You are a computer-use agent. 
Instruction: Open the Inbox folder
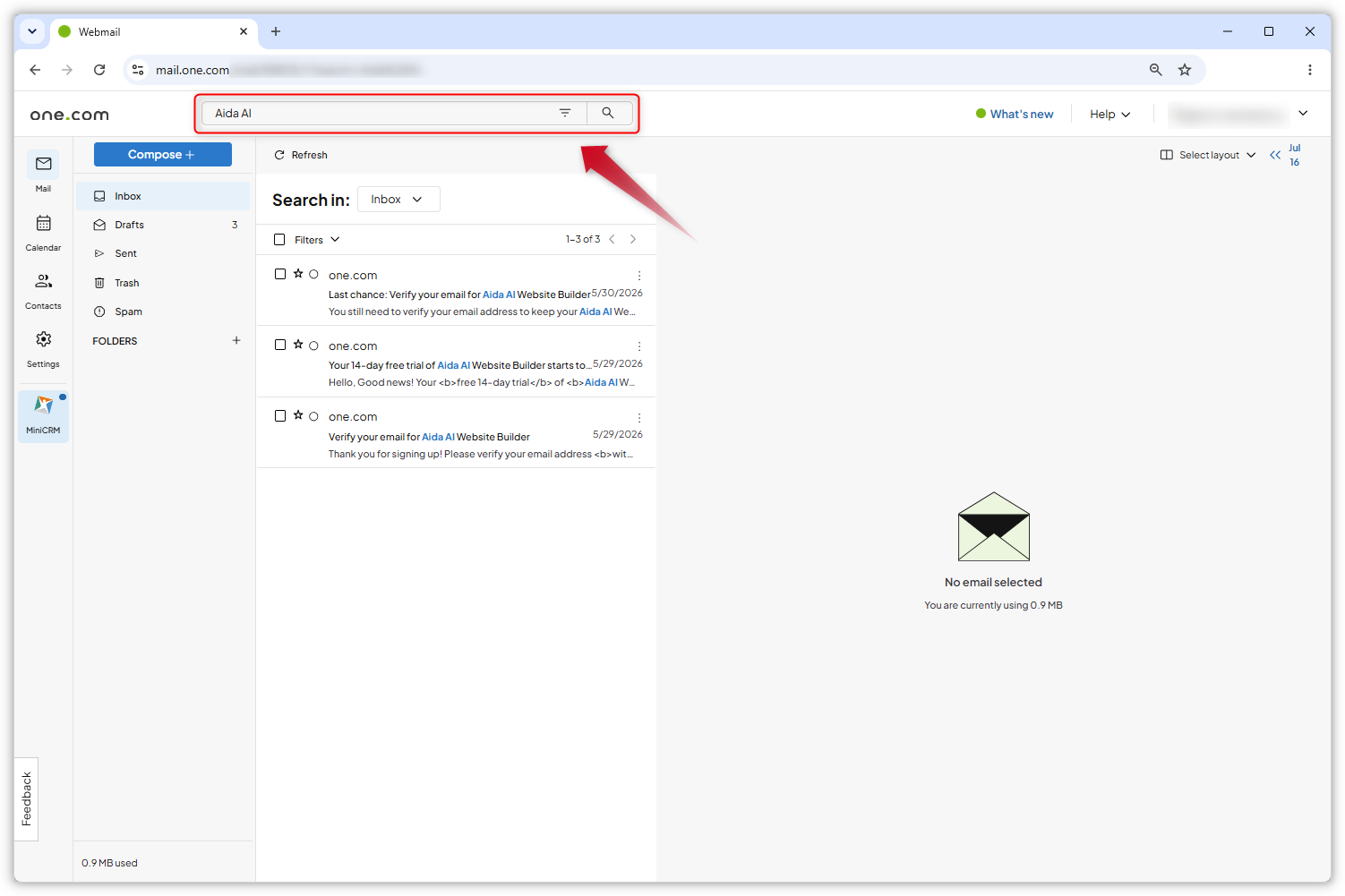(163, 196)
